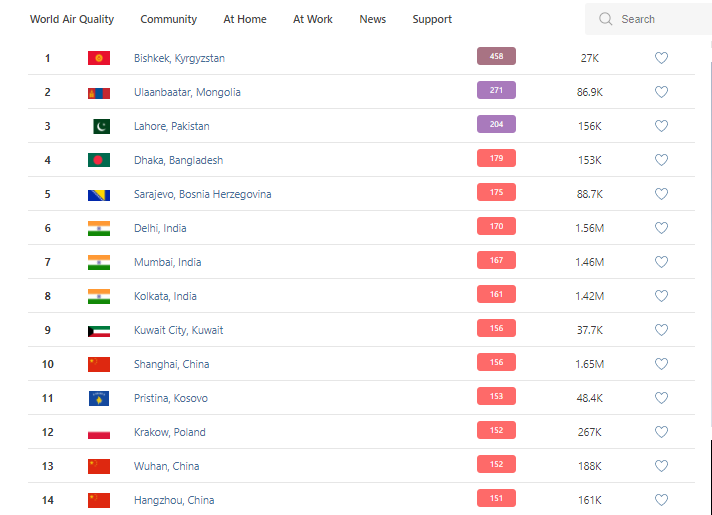Click the Poland flag beside Krakow

[99, 432]
